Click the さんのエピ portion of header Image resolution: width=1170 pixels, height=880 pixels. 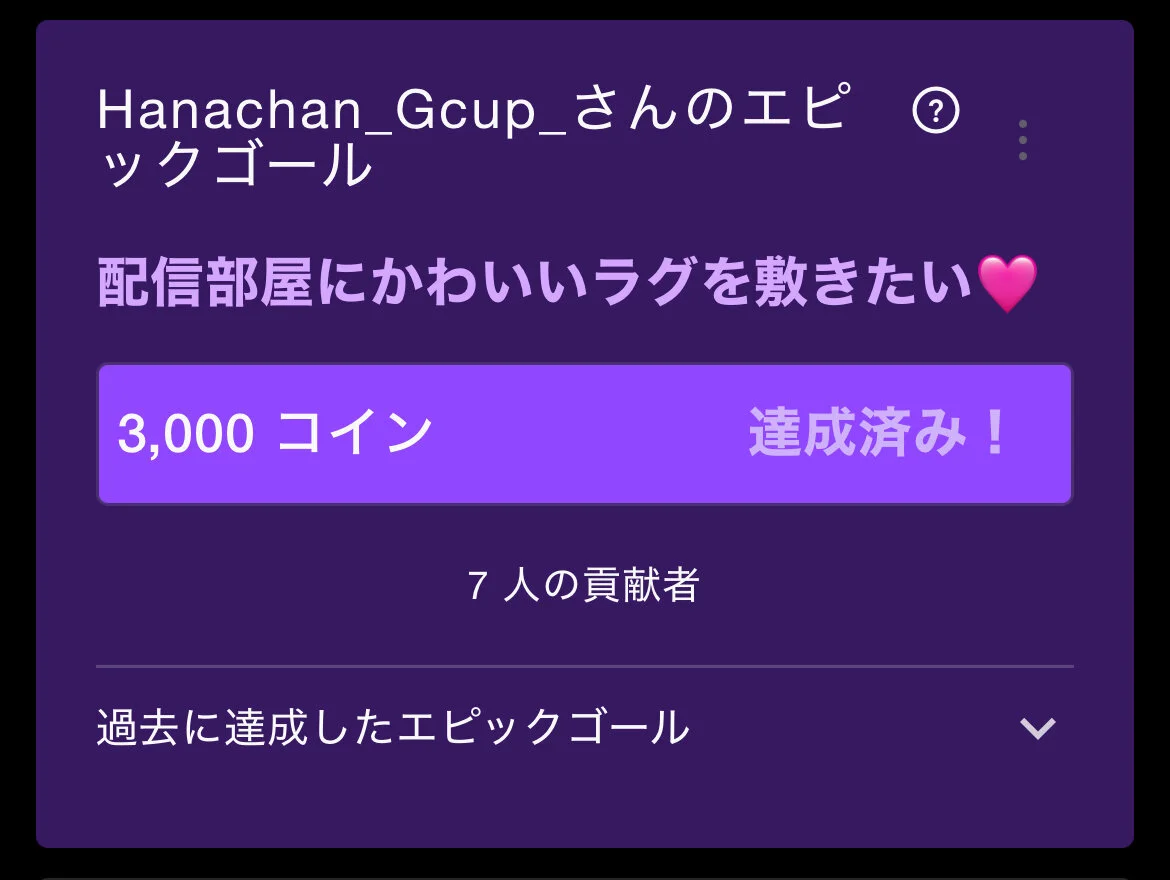point(712,109)
